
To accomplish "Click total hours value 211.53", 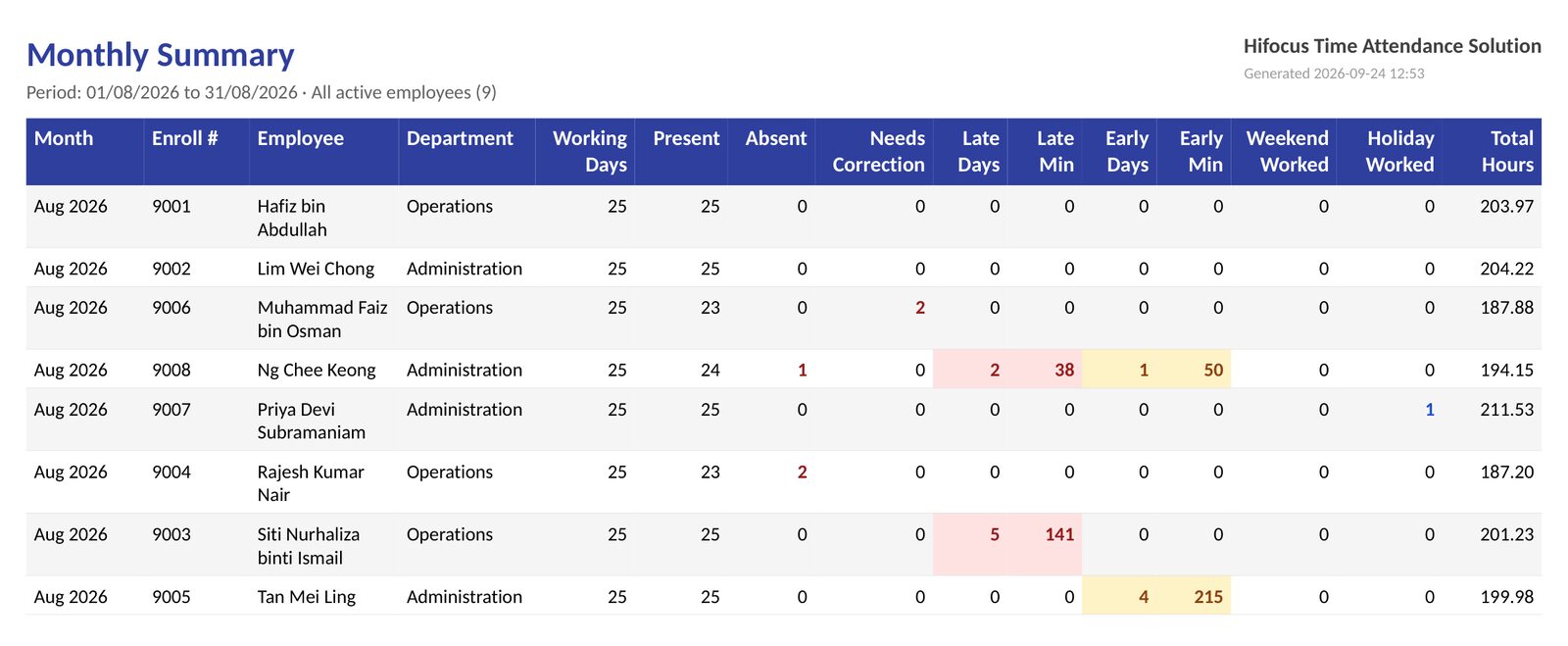I will point(1507,410).
